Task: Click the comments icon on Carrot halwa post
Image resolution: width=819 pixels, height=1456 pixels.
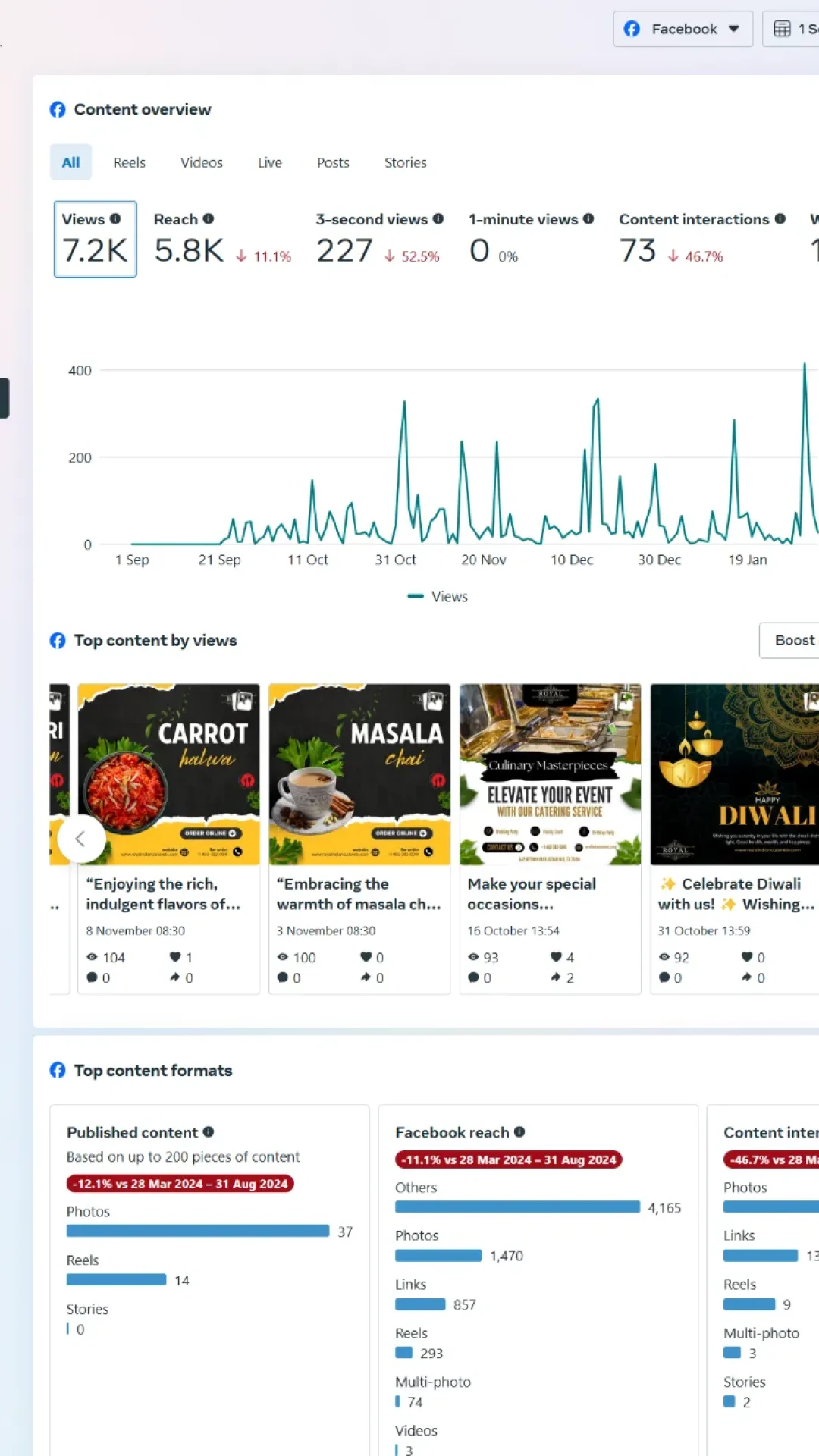Action: [93, 977]
